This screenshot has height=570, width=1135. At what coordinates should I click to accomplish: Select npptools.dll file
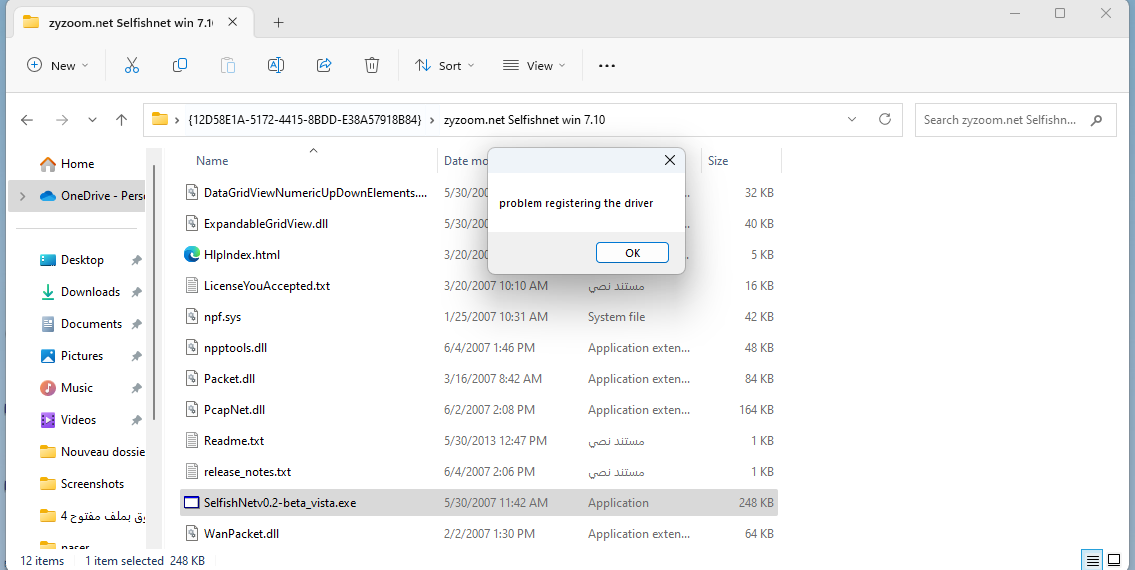tap(478, 348)
